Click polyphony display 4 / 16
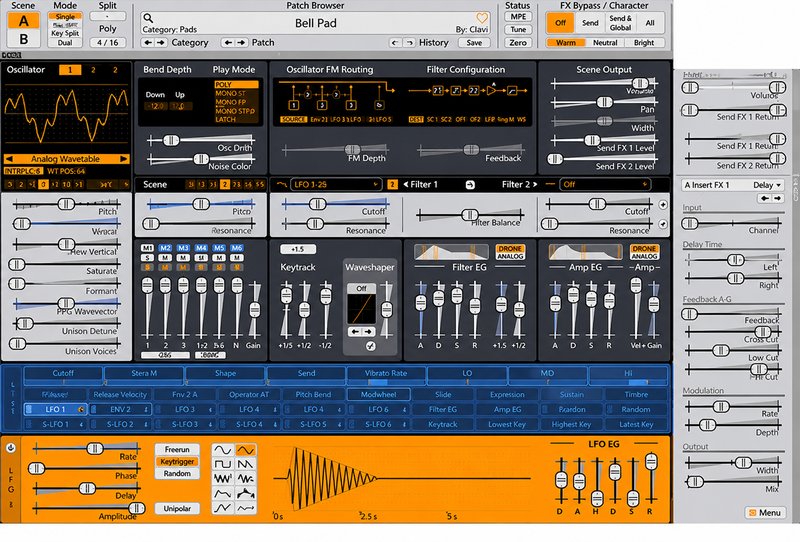 [108, 42]
